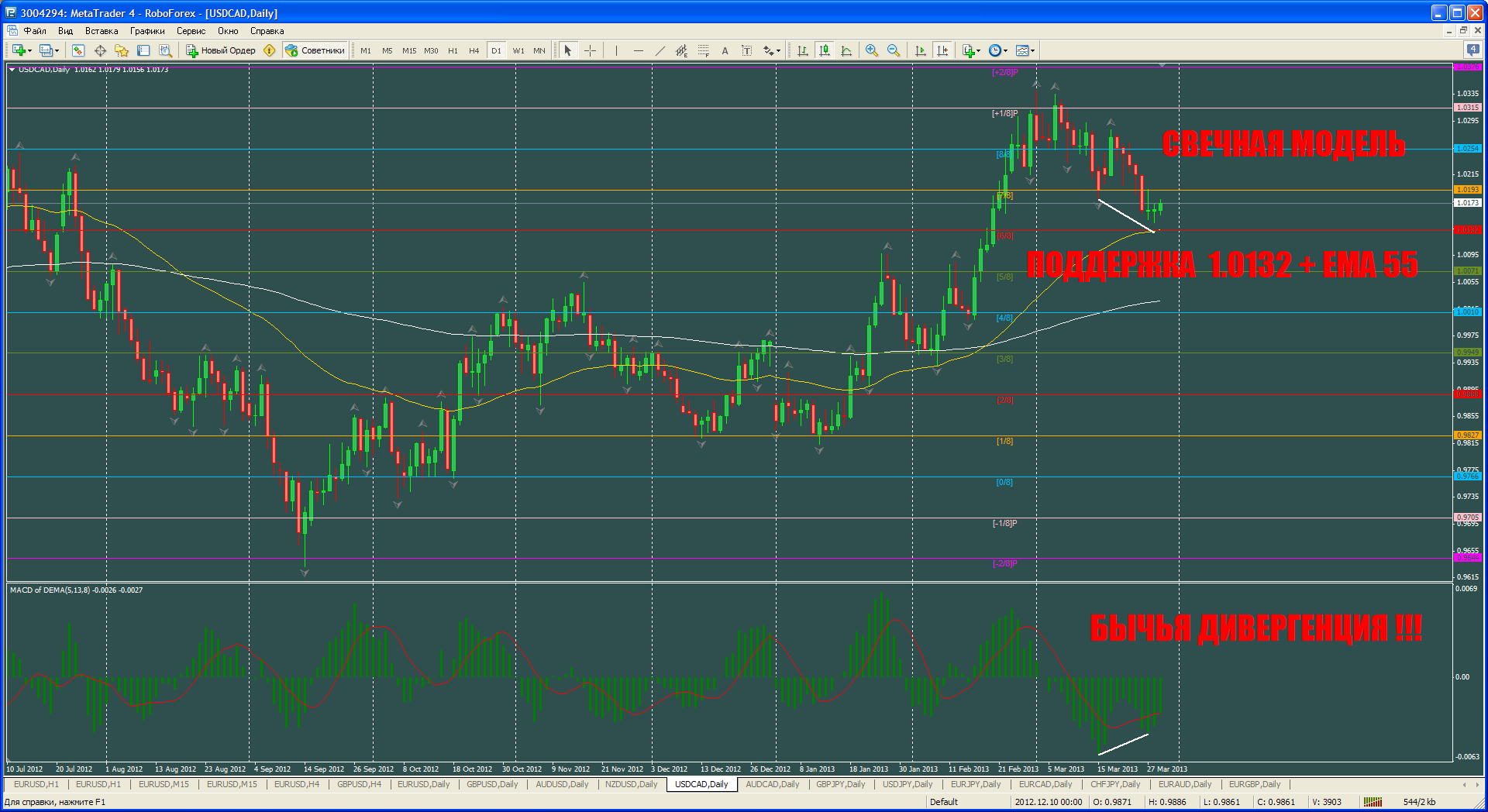Switch chart to MN timeframe
This screenshot has width=1488, height=812.
(539, 50)
